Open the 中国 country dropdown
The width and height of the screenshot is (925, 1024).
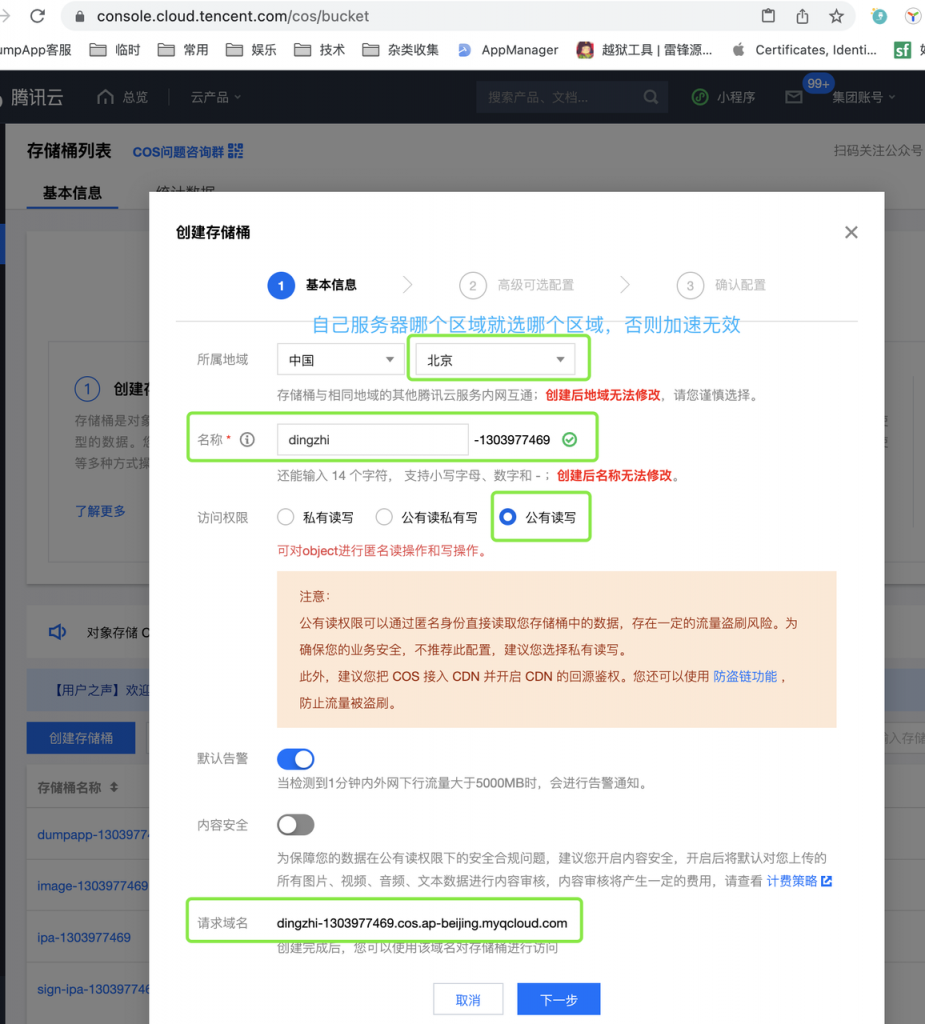click(x=340, y=360)
